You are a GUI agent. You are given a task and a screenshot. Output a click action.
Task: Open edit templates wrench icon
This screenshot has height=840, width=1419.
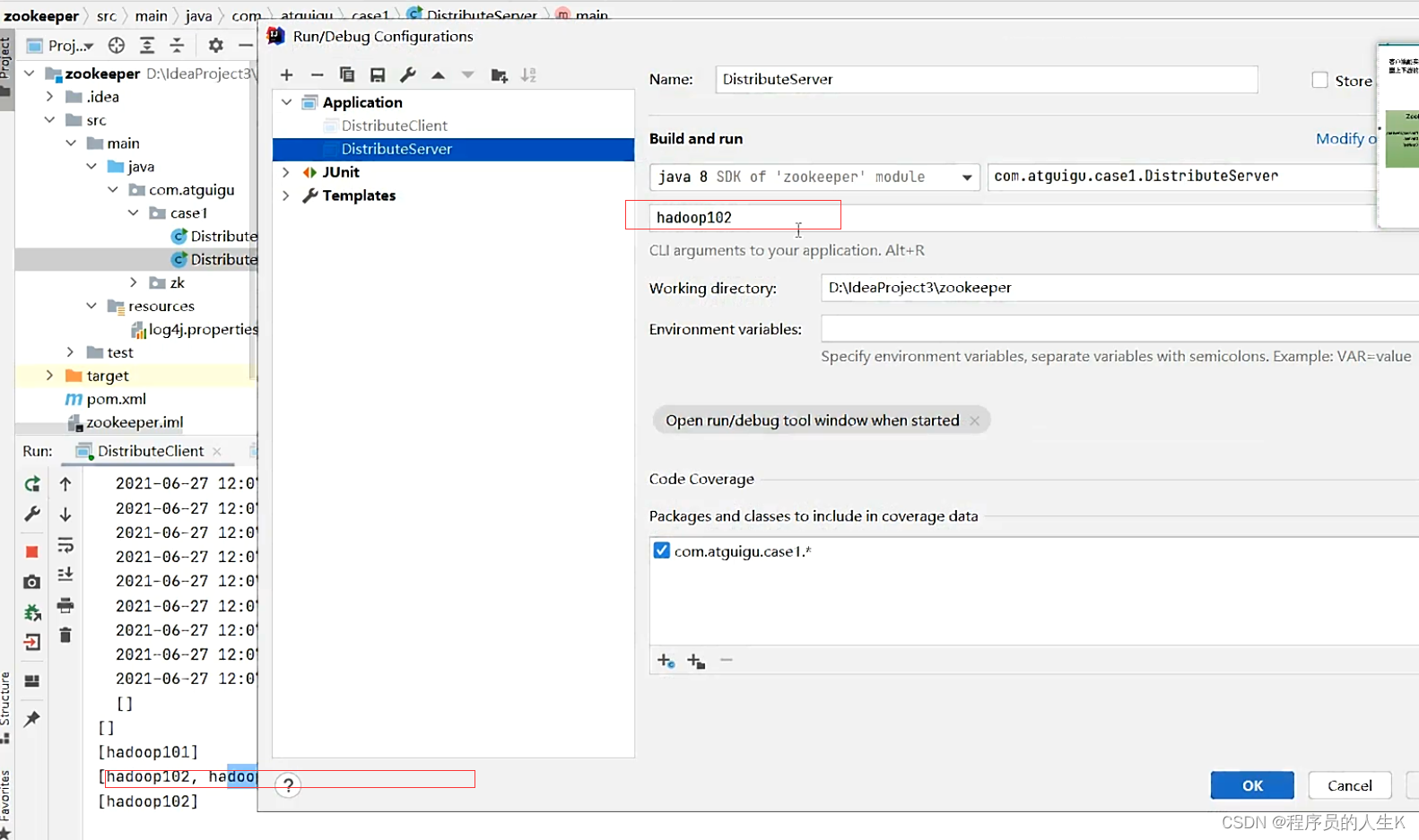(407, 75)
